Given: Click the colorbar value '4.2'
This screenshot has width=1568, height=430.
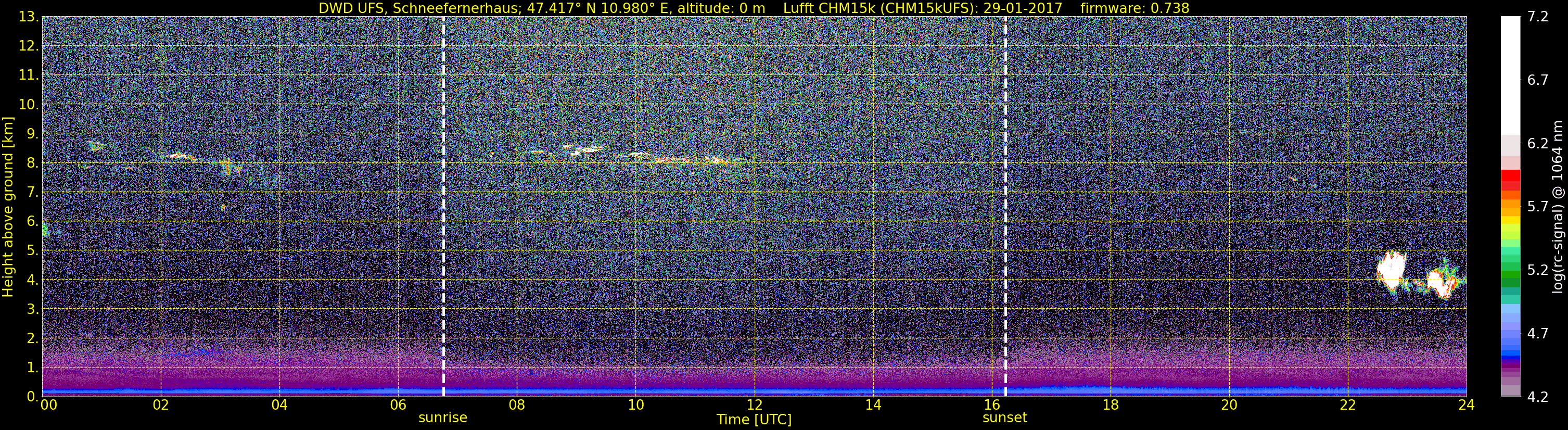Looking at the screenshot, I should pyautogui.click(x=1538, y=397).
